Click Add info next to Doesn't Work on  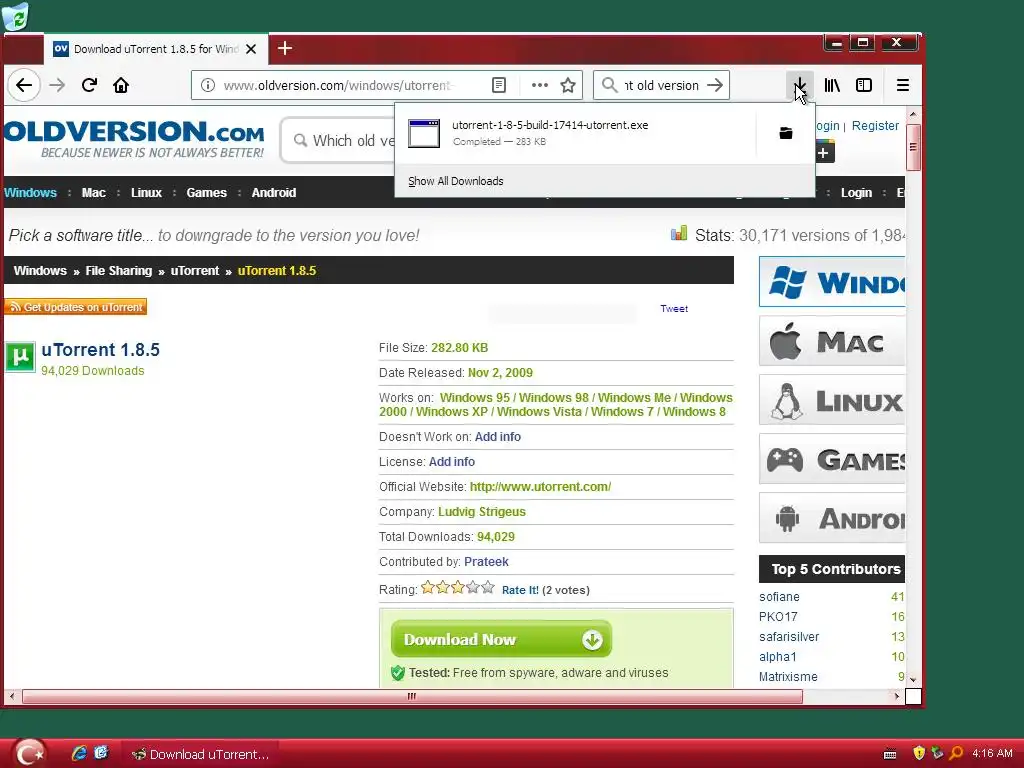click(x=498, y=437)
